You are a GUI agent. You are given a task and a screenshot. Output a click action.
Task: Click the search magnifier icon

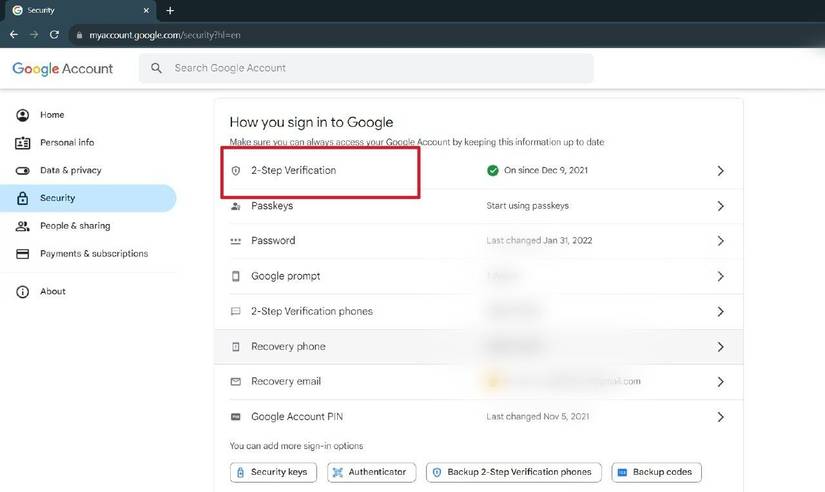(x=157, y=69)
